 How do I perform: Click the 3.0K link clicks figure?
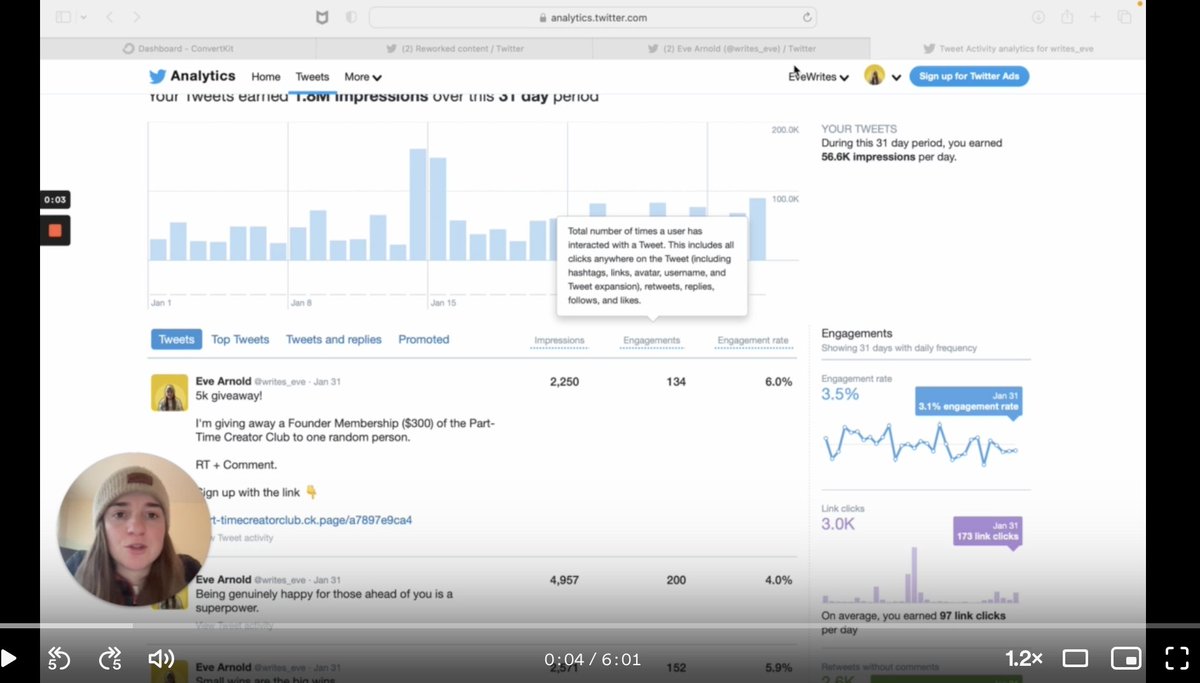(x=838, y=524)
